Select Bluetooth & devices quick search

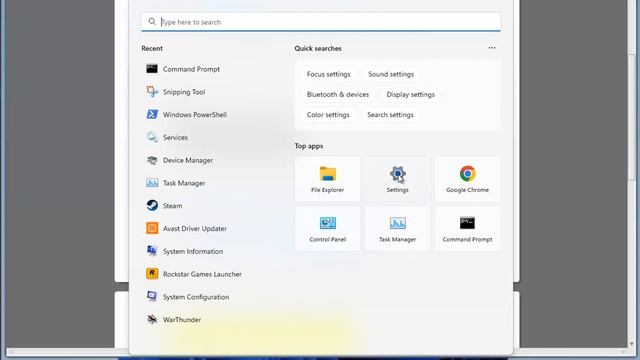coord(338,95)
